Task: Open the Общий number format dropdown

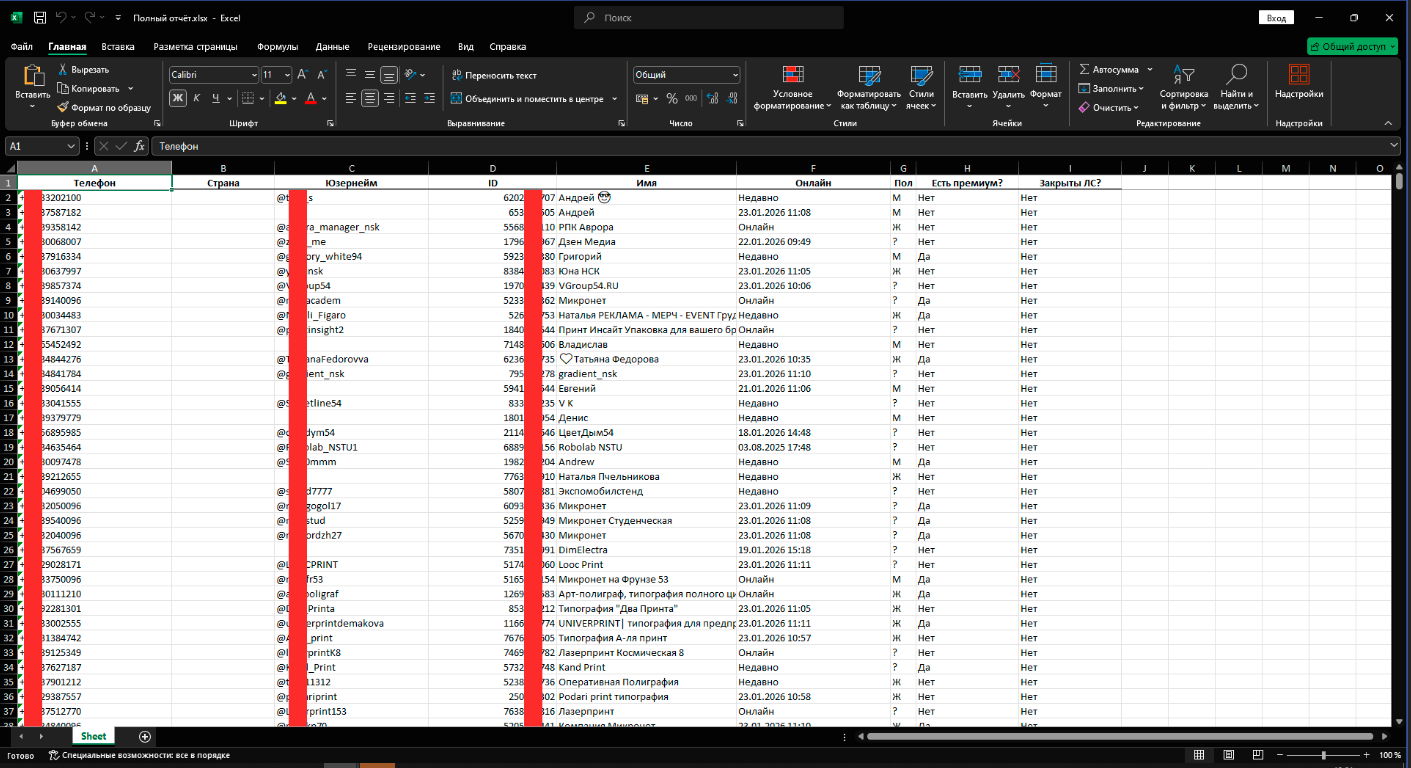Action: (735, 75)
